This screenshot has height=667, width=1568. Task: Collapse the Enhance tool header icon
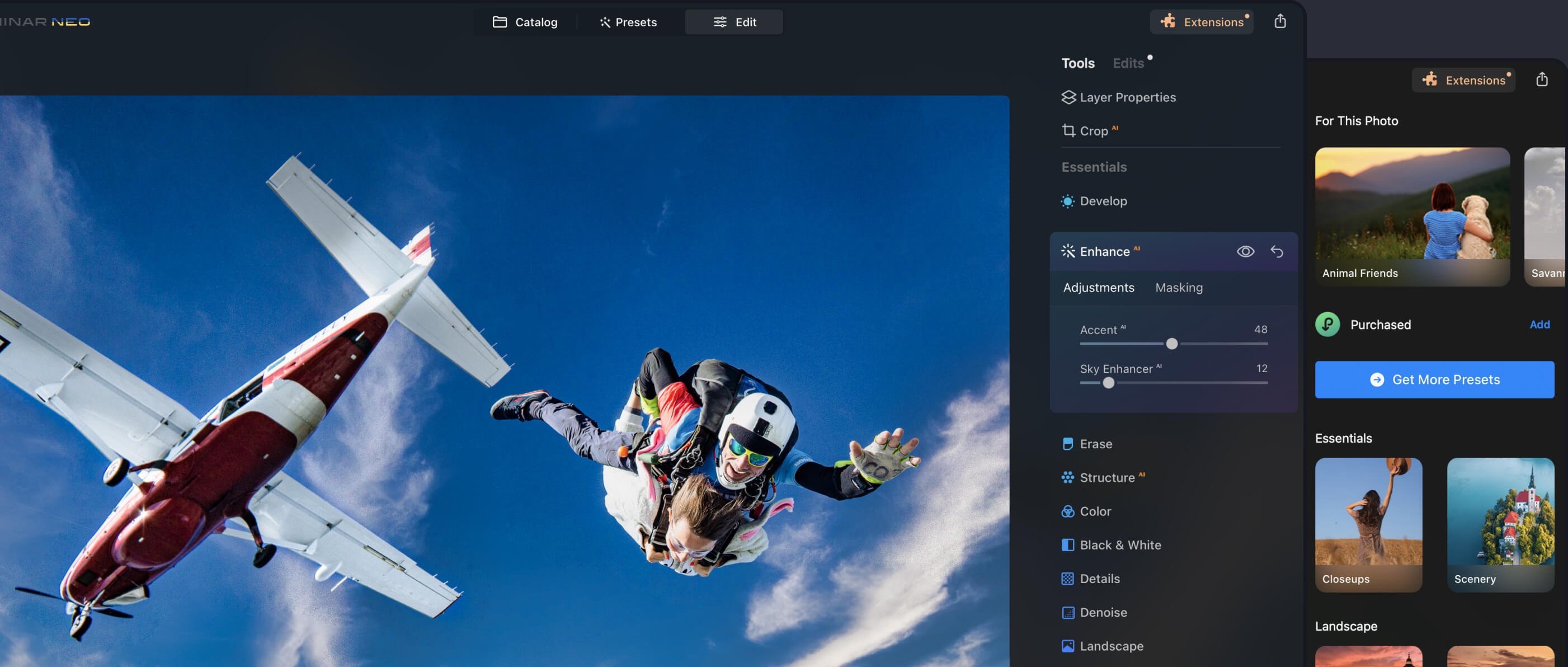1068,251
